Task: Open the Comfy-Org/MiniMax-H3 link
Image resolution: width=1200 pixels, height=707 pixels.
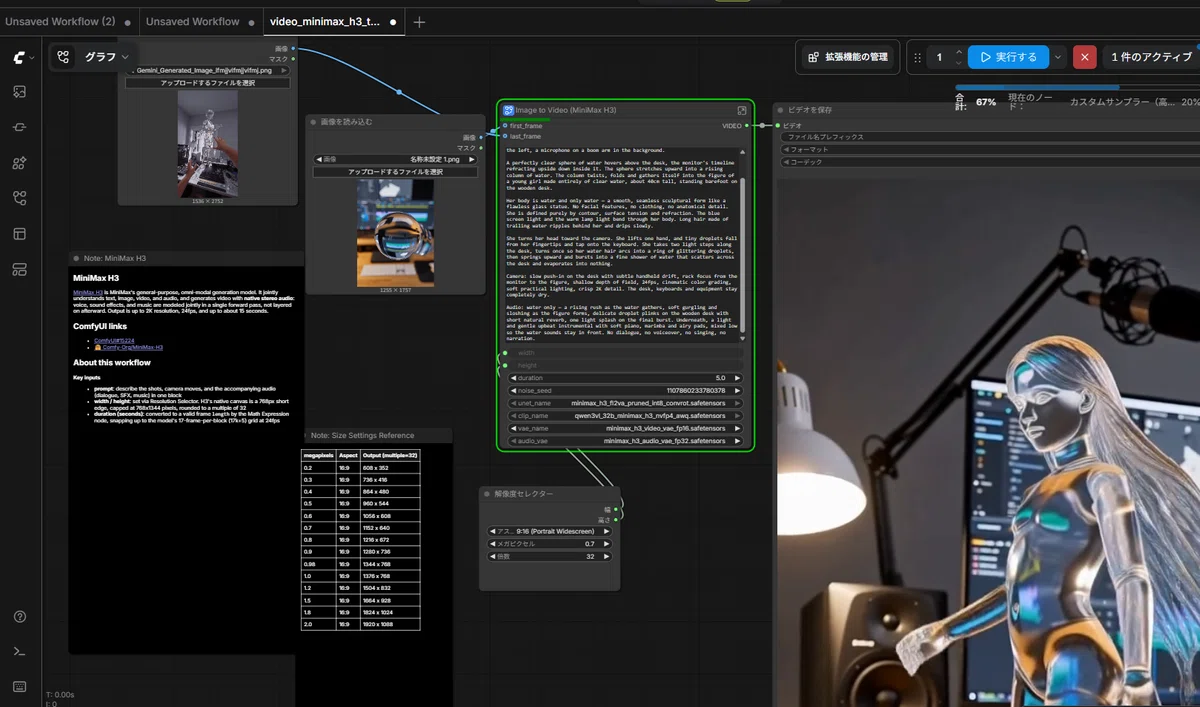Action: tap(129, 347)
